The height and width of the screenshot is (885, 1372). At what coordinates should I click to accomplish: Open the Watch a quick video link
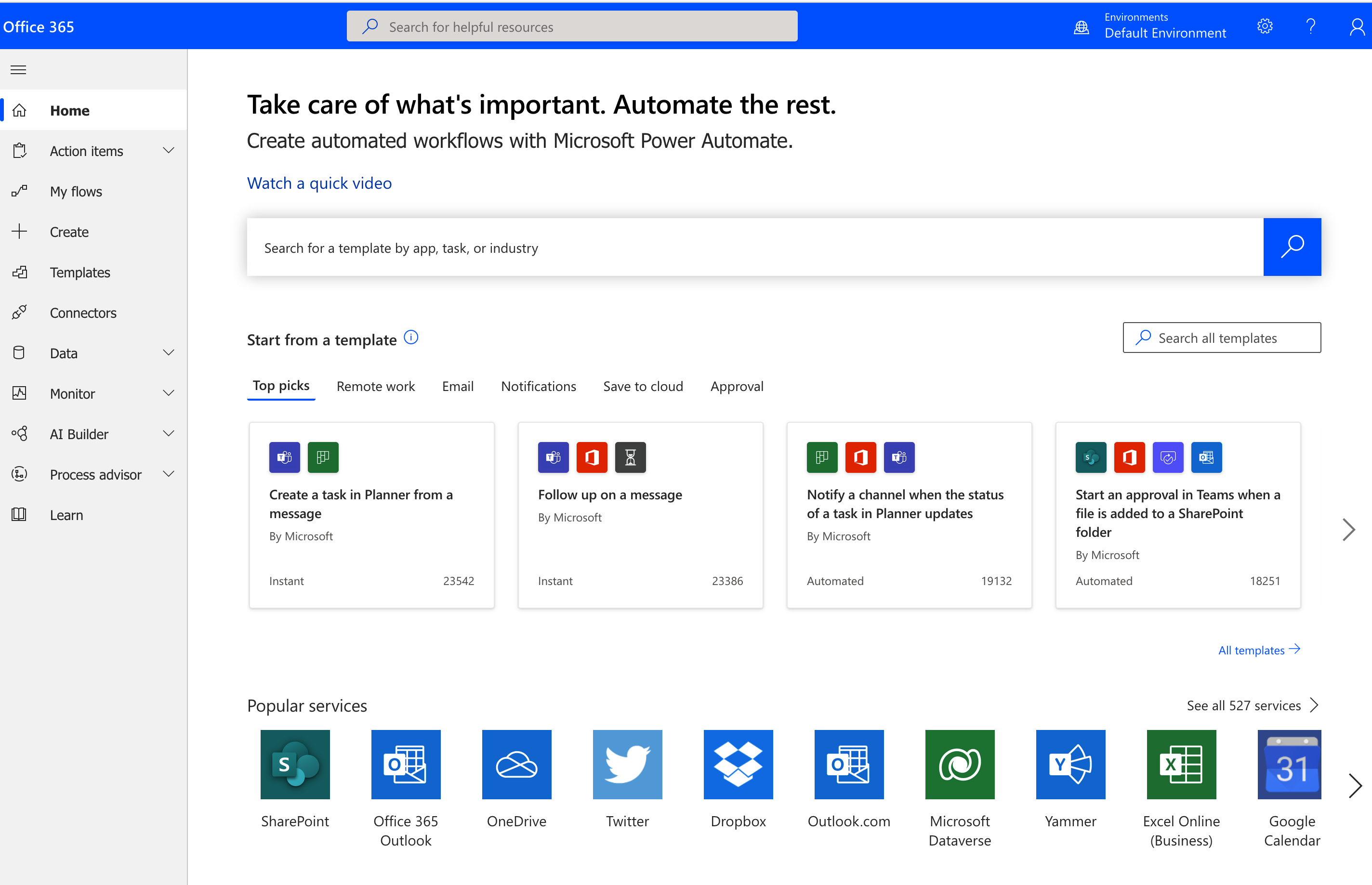click(319, 183)
